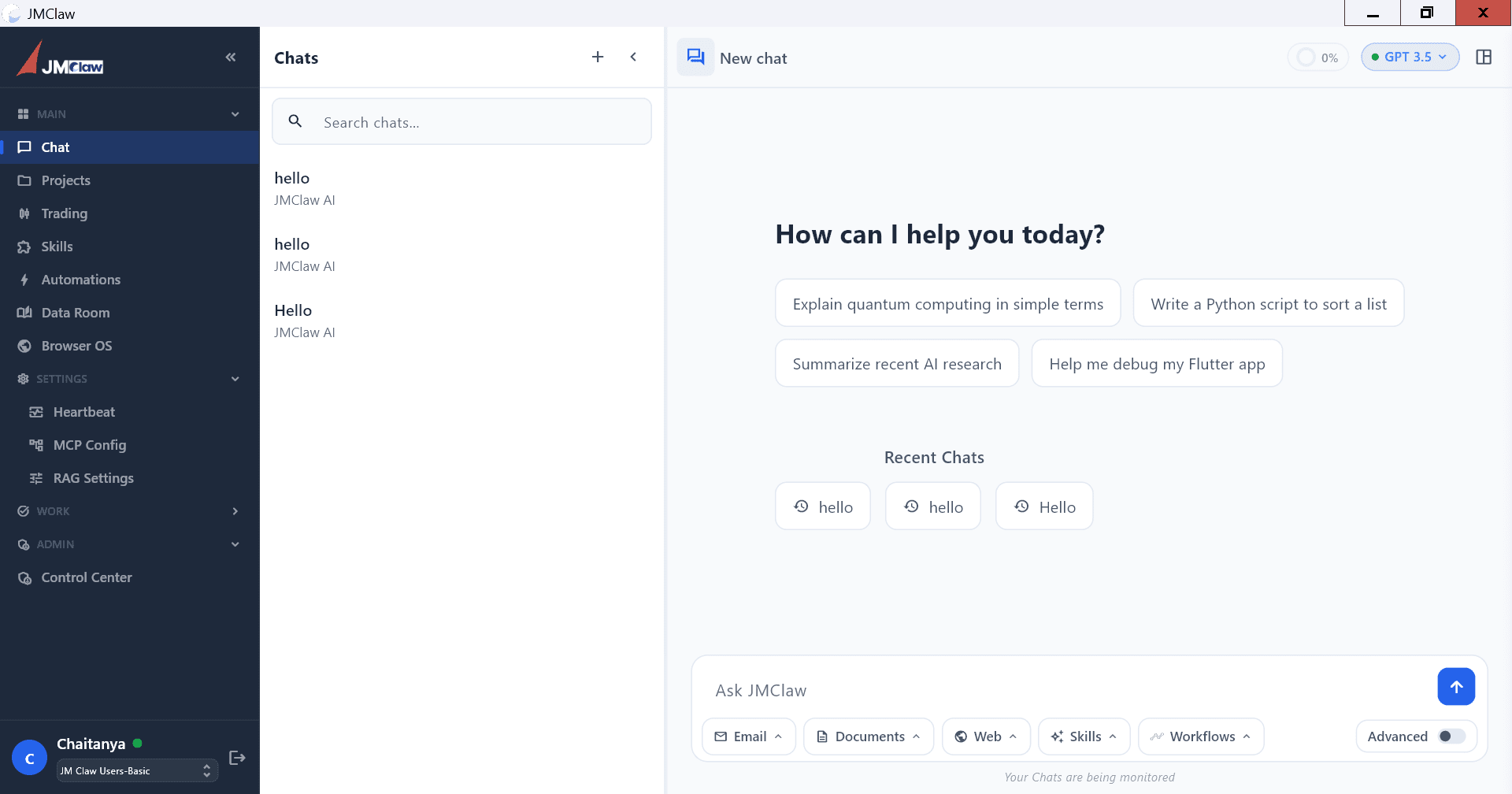Image resolution: width=1512 pixels, height=794 pixels.
Task: Toggle the split layout panel icon
Action: (x=1484, y=57)
